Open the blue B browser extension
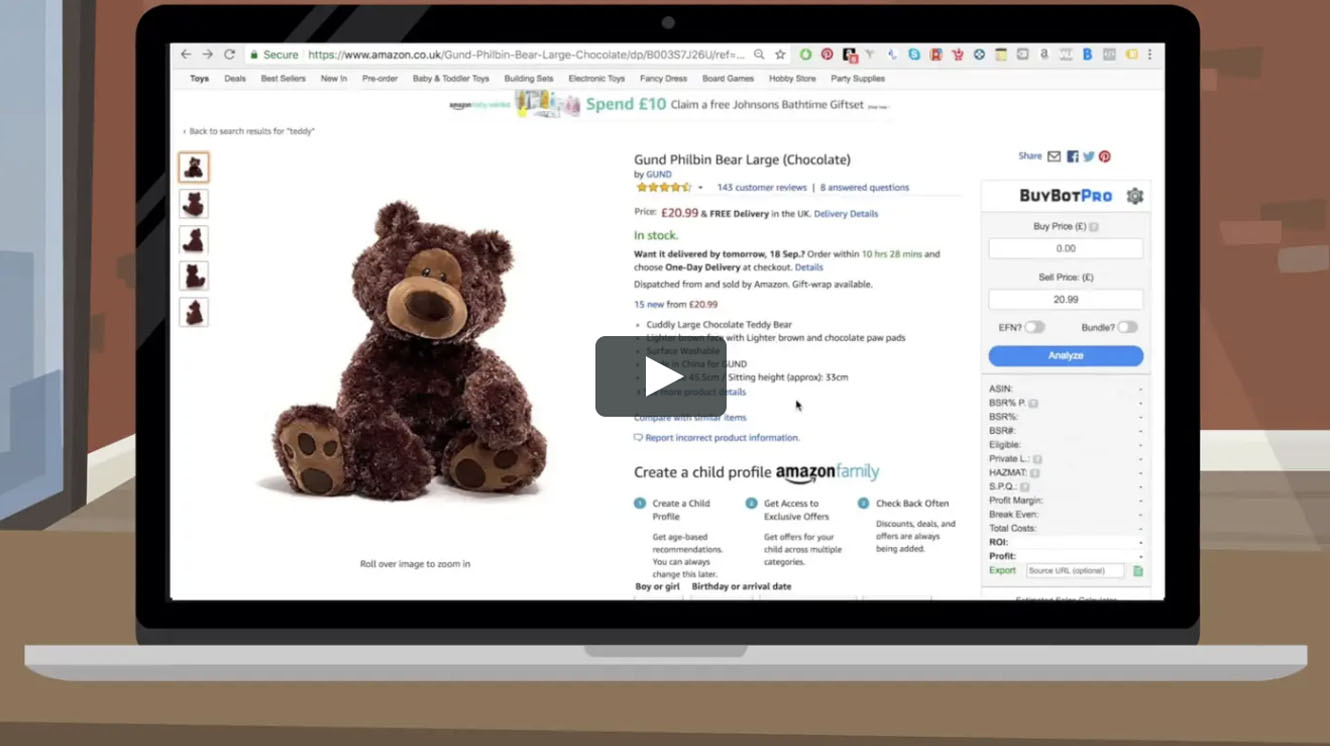 tap(1087, 55)
